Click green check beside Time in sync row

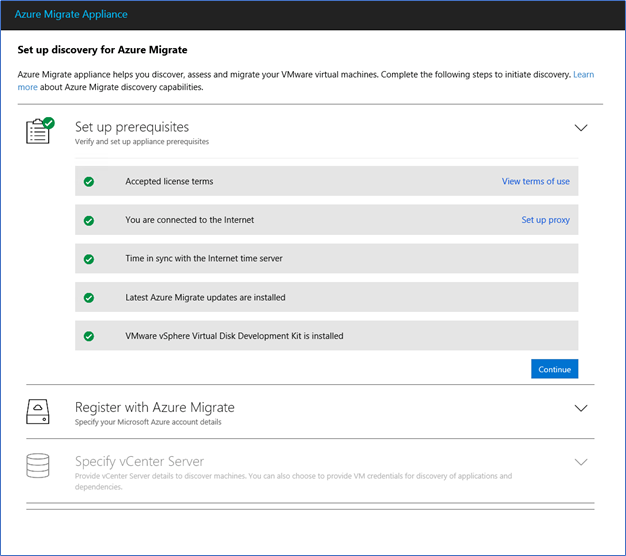pos(89,259)
